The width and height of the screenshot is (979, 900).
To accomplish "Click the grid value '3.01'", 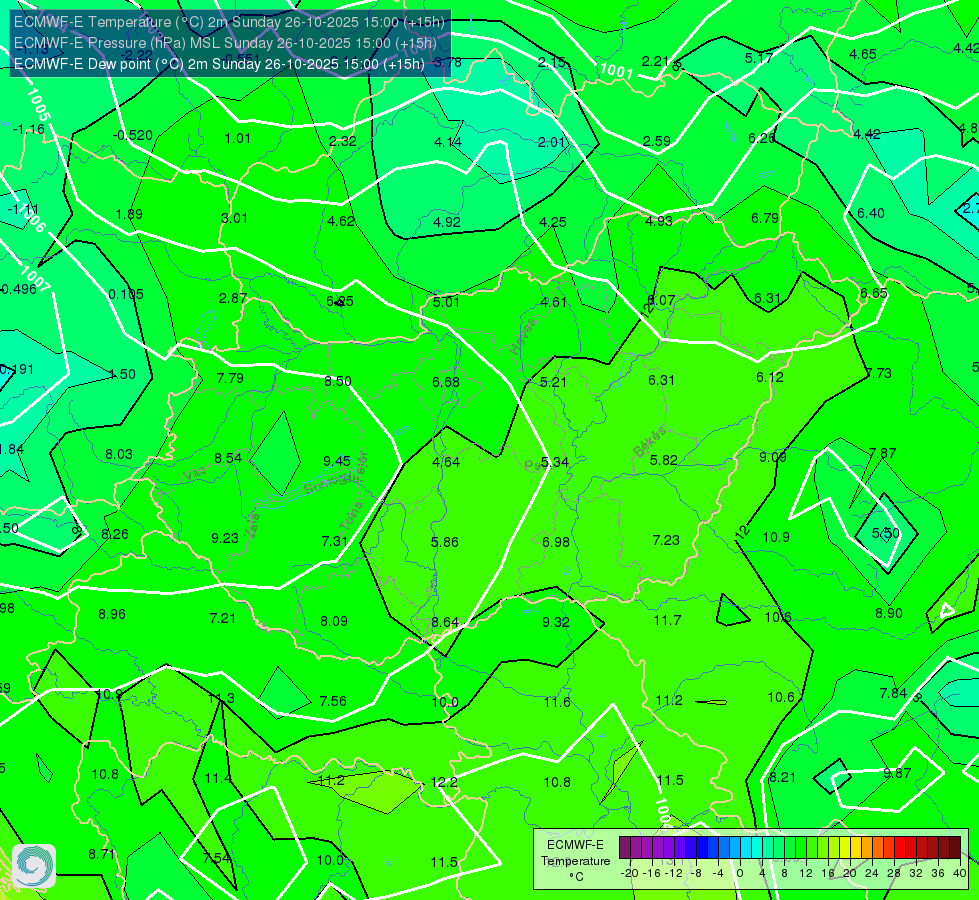I will coord(234,218).
